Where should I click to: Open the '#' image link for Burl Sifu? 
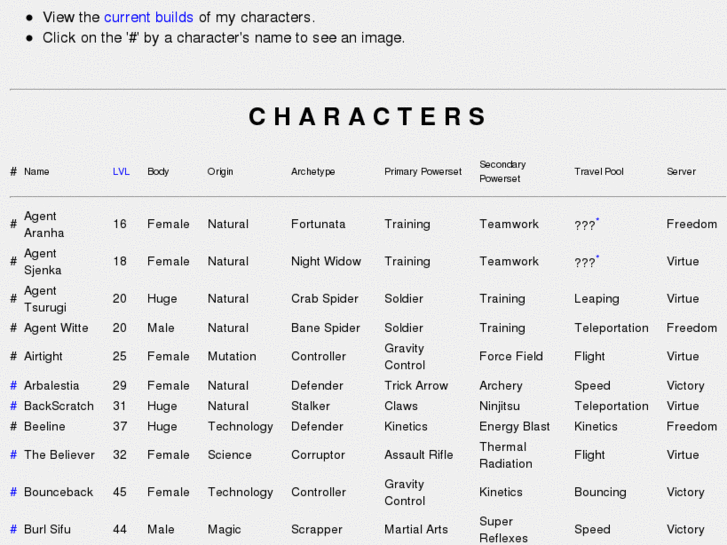click(14, 530)
